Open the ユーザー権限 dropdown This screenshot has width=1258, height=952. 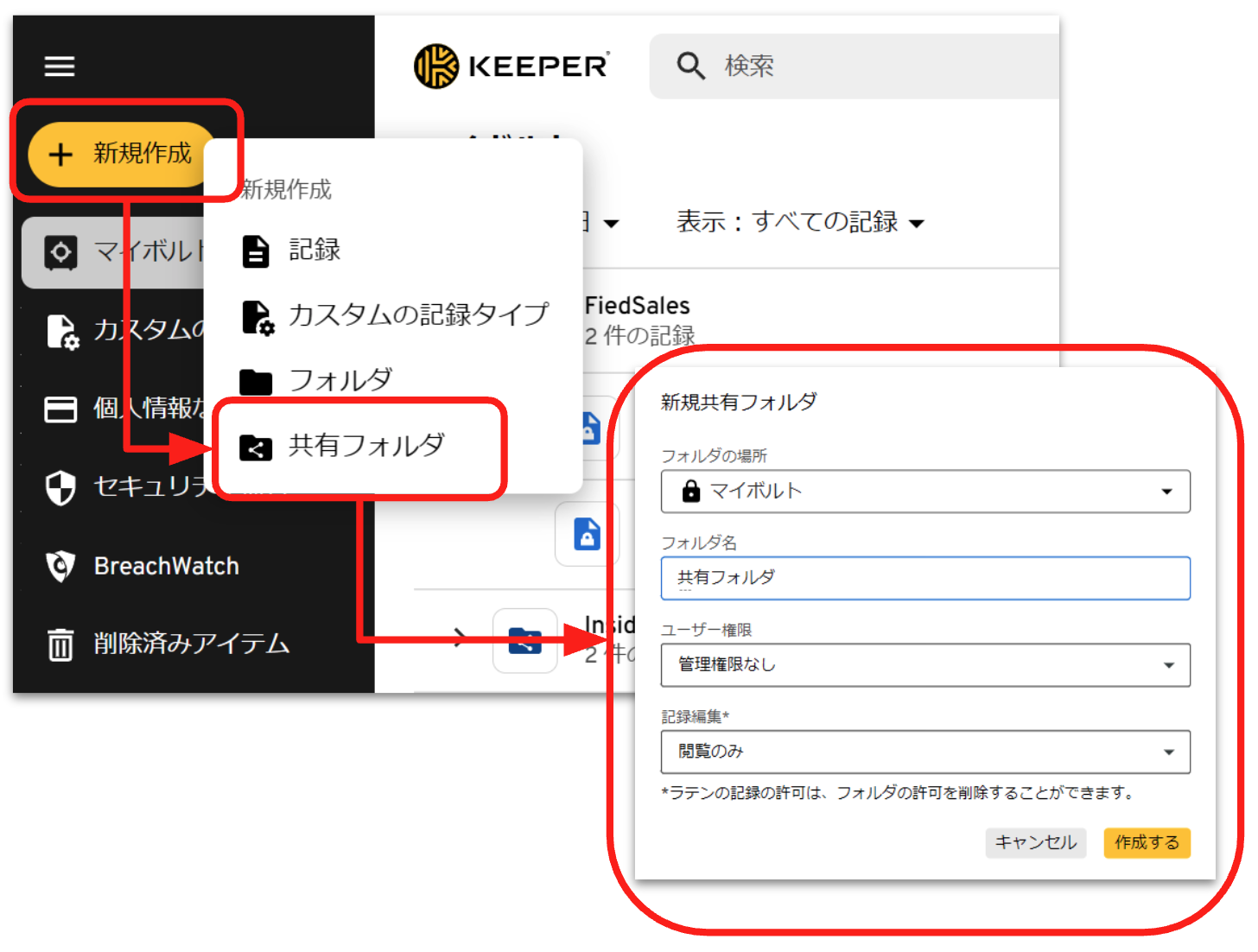(x=925, y=664)
